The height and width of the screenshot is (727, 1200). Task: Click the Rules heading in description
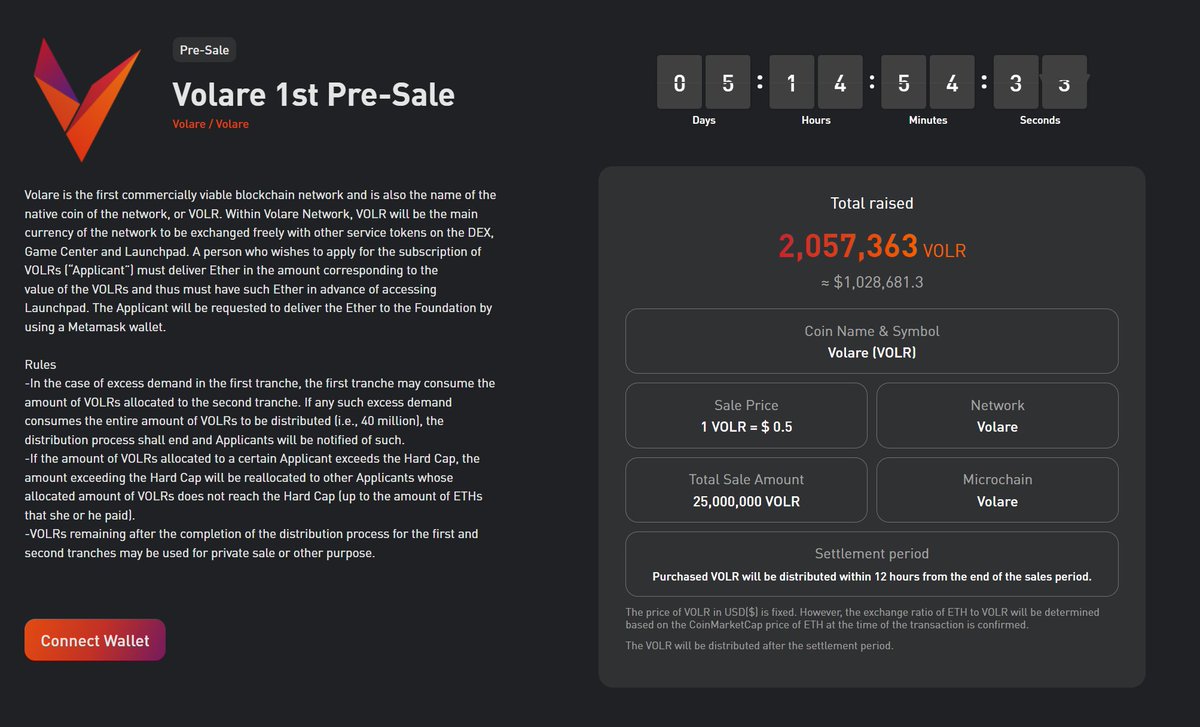point(41,365)
